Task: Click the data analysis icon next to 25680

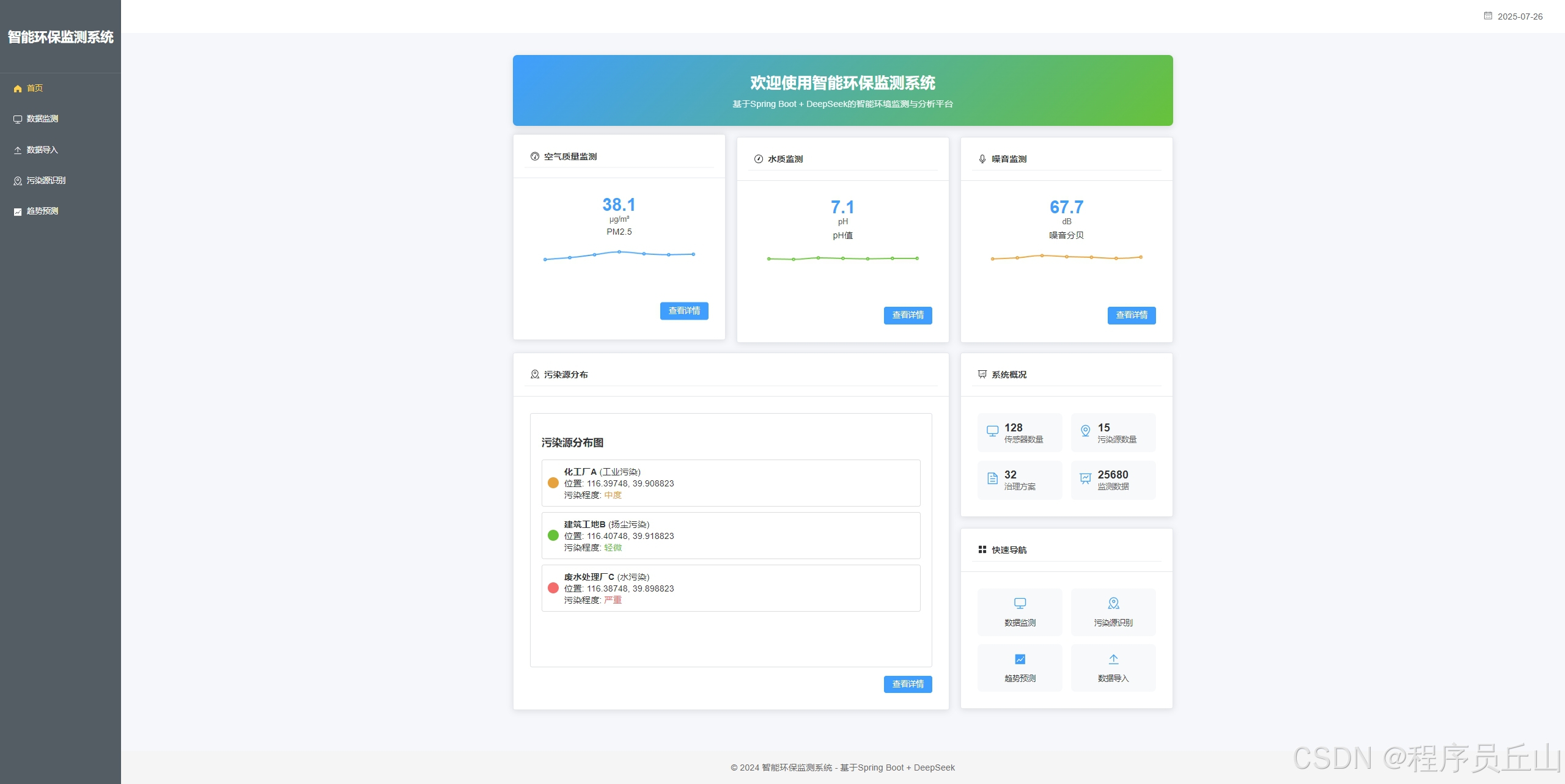Action: pyautogui.click(x=1086, y=478)
